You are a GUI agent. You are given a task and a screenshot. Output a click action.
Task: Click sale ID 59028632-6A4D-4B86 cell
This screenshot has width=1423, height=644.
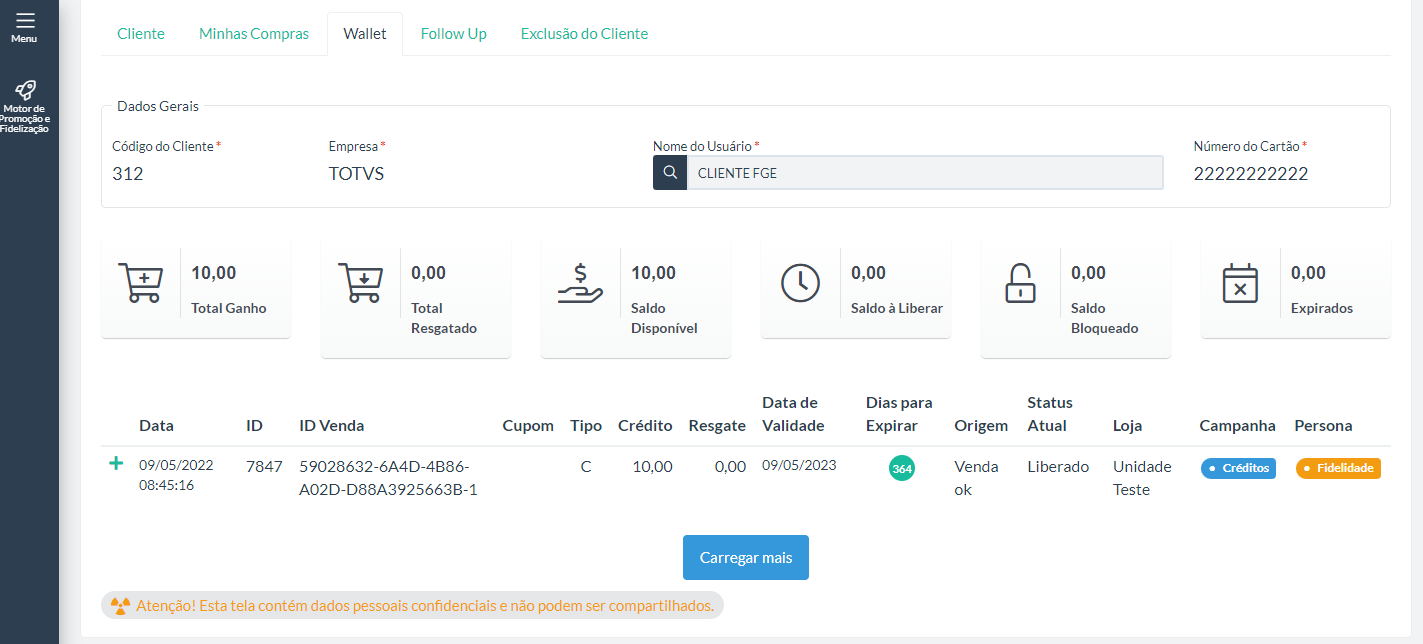pos(388,478)
